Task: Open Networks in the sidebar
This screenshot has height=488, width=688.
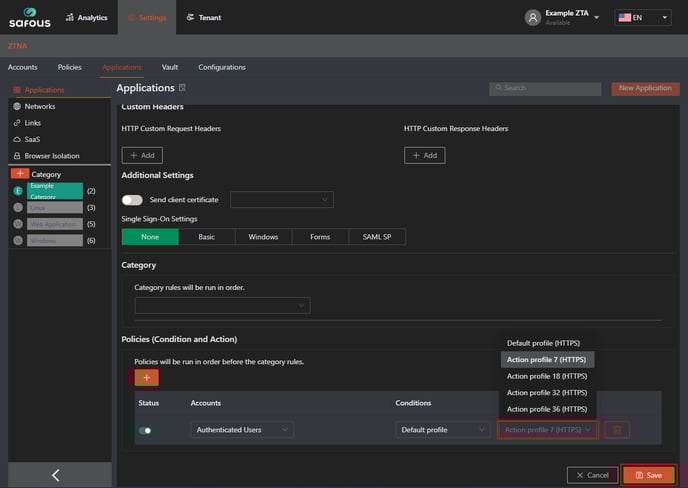Action: pos(40,106)
